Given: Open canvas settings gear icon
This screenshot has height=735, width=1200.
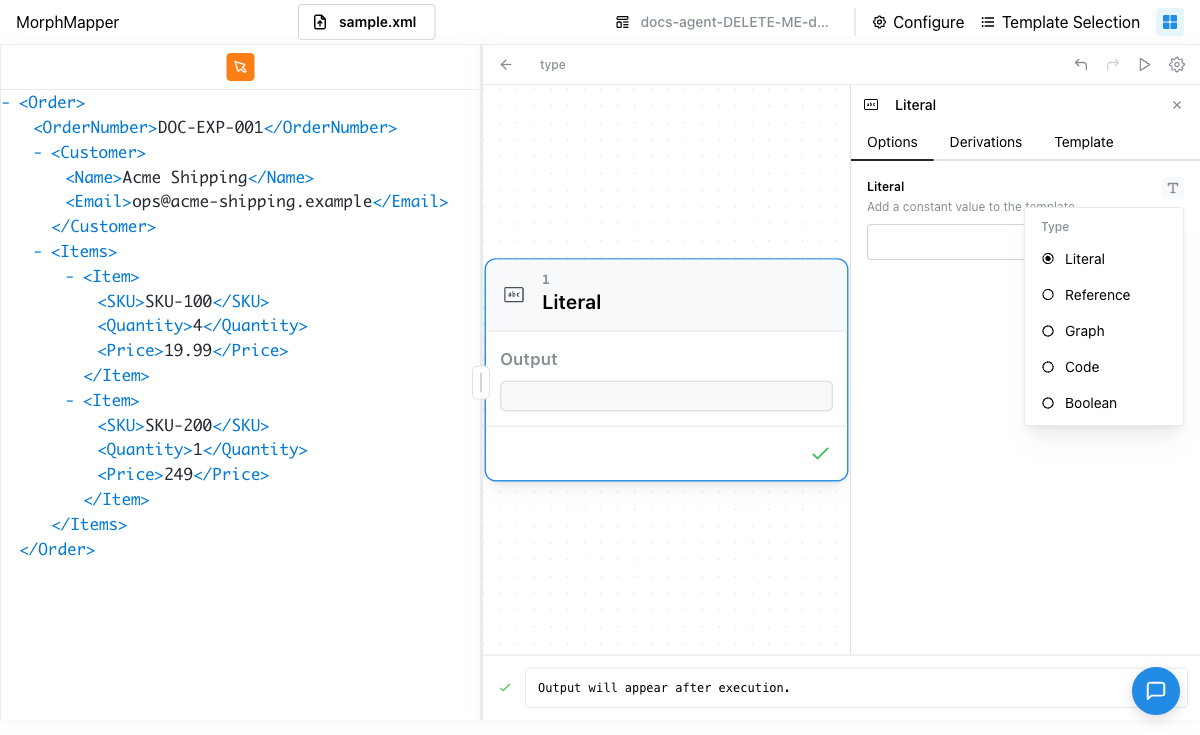Looking at the screenshot, I should coord(1177,65).
